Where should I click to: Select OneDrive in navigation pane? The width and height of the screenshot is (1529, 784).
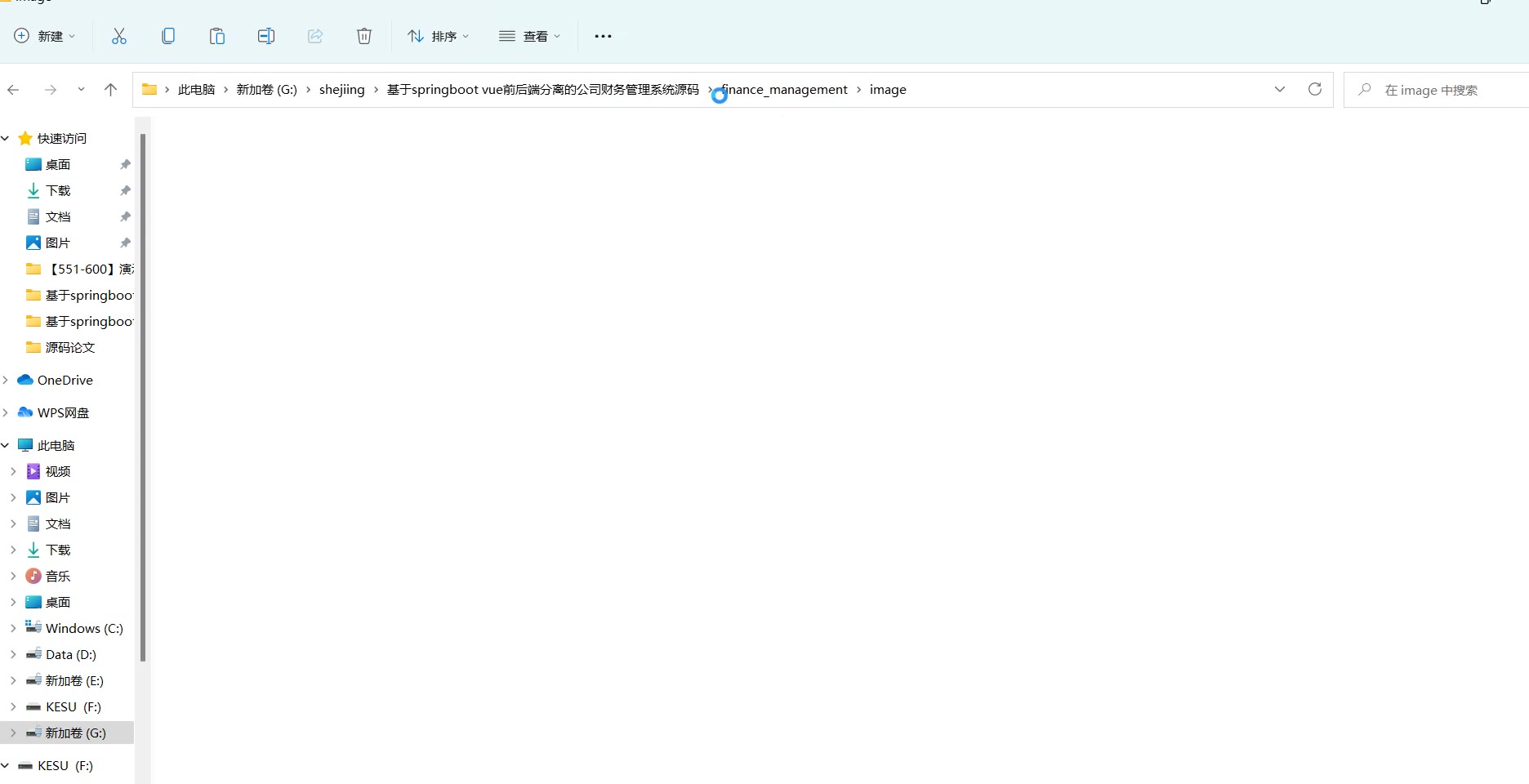[67, 380]
